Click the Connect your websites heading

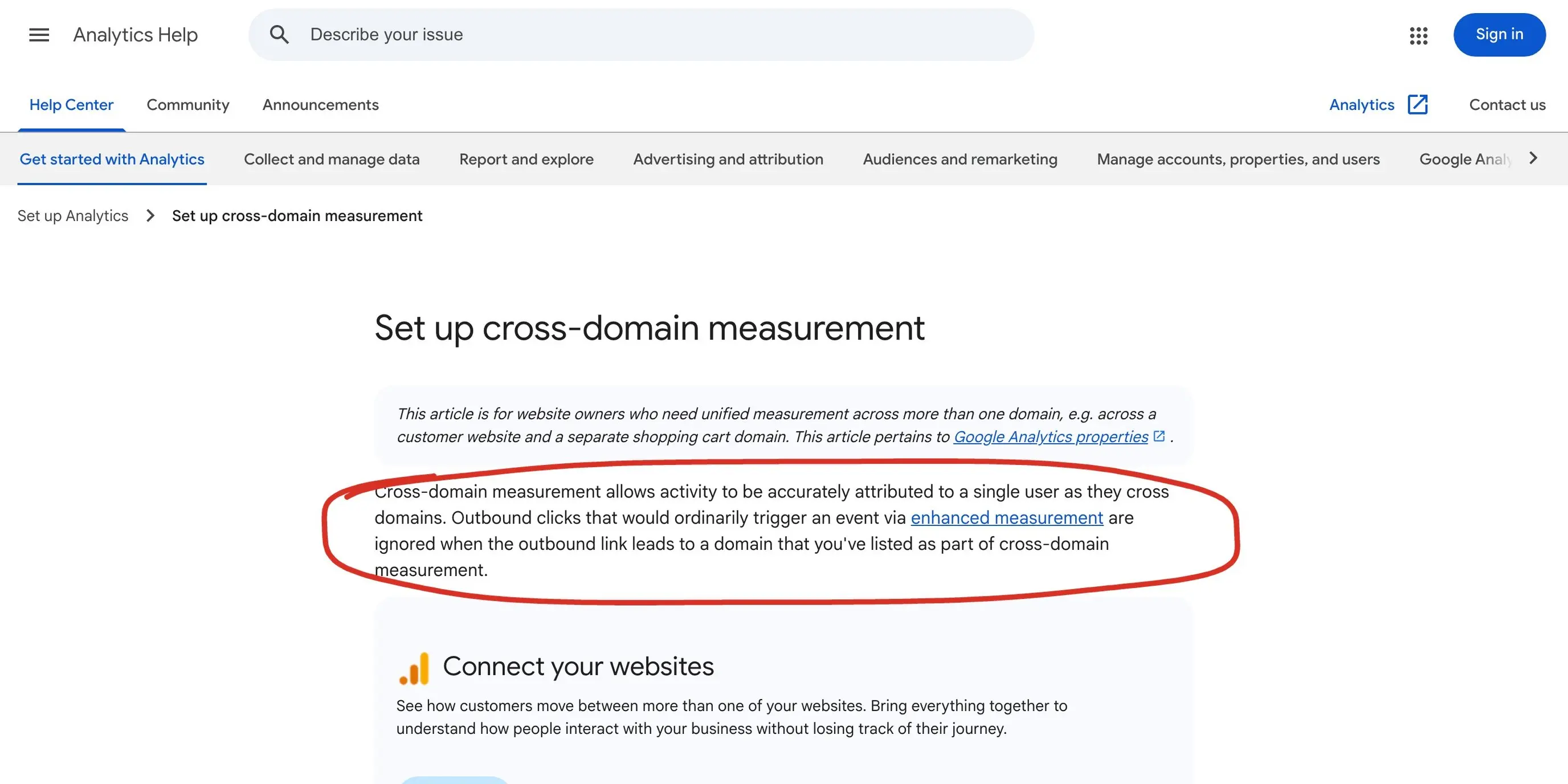pos(578,666)
